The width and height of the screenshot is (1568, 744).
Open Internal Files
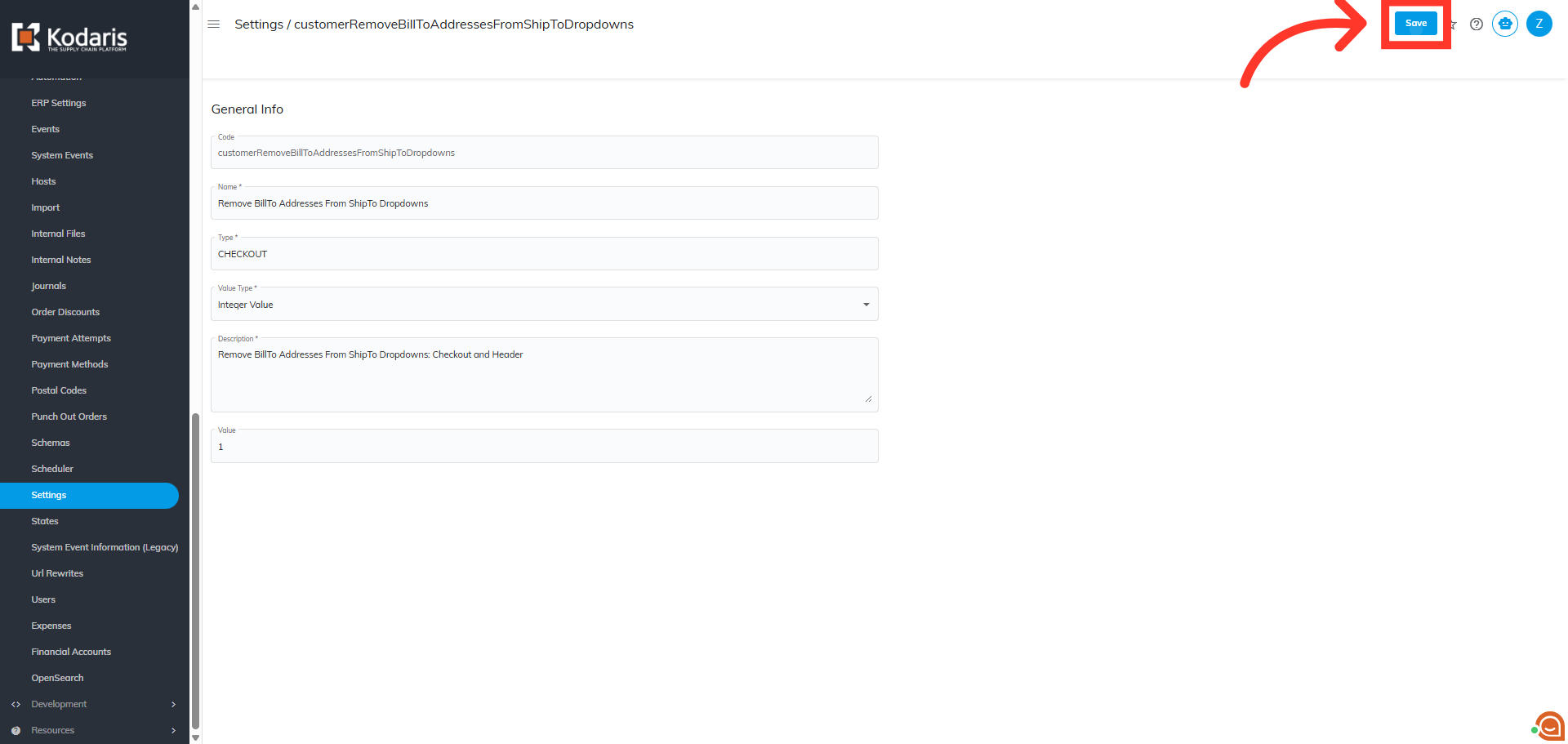(x=58, y=234)
